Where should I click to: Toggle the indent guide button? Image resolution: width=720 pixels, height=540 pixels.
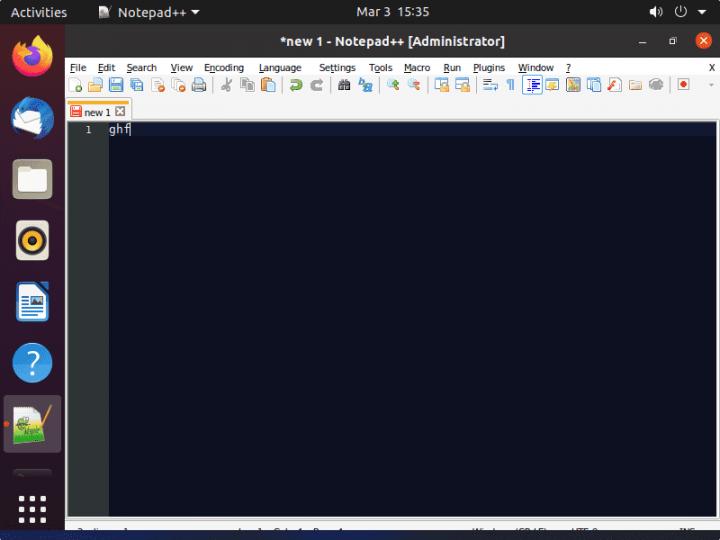coord(532,85)
